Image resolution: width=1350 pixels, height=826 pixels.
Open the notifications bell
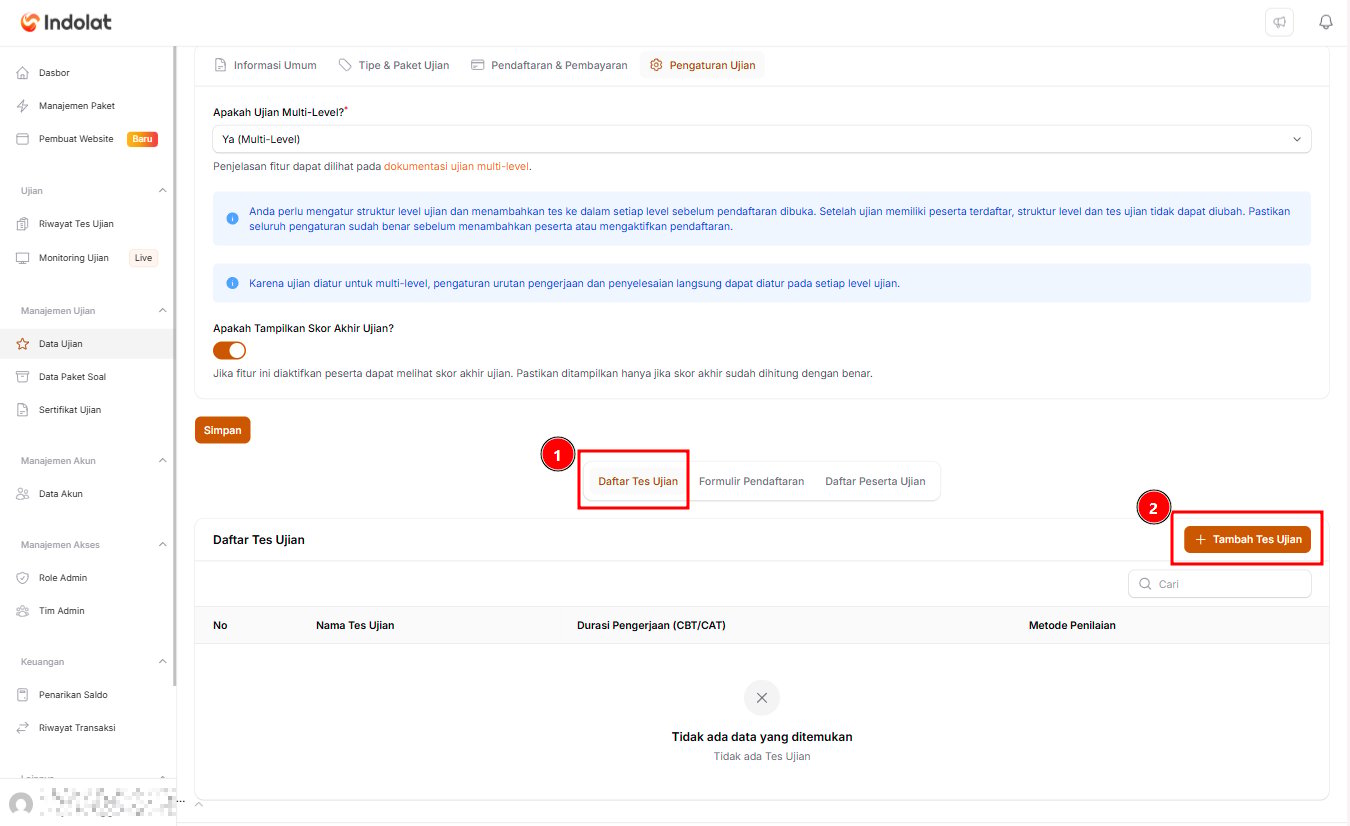click(1326, 22)
